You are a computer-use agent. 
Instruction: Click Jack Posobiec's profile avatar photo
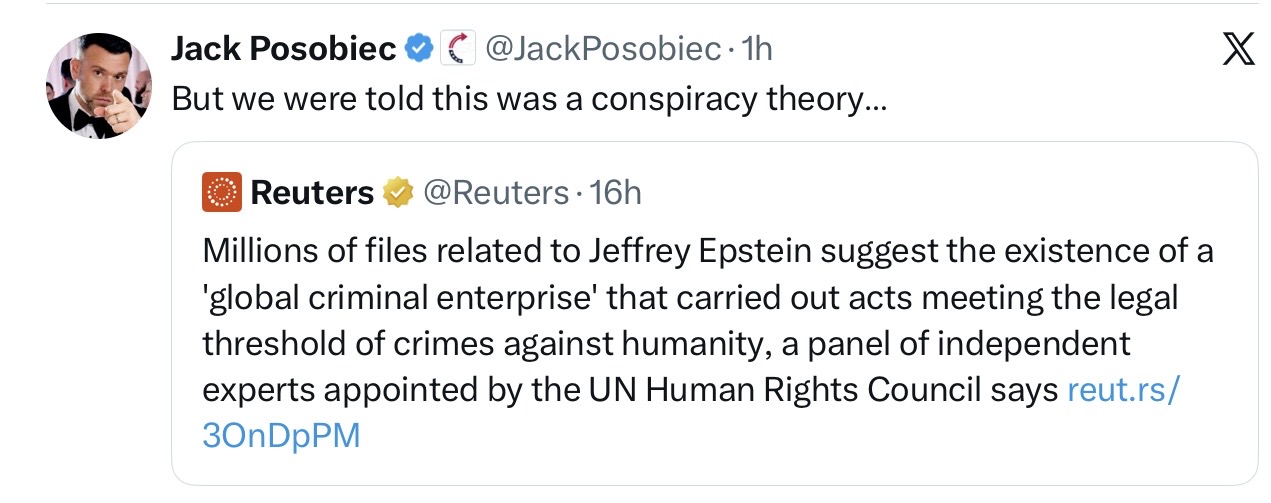click(98, 84)
